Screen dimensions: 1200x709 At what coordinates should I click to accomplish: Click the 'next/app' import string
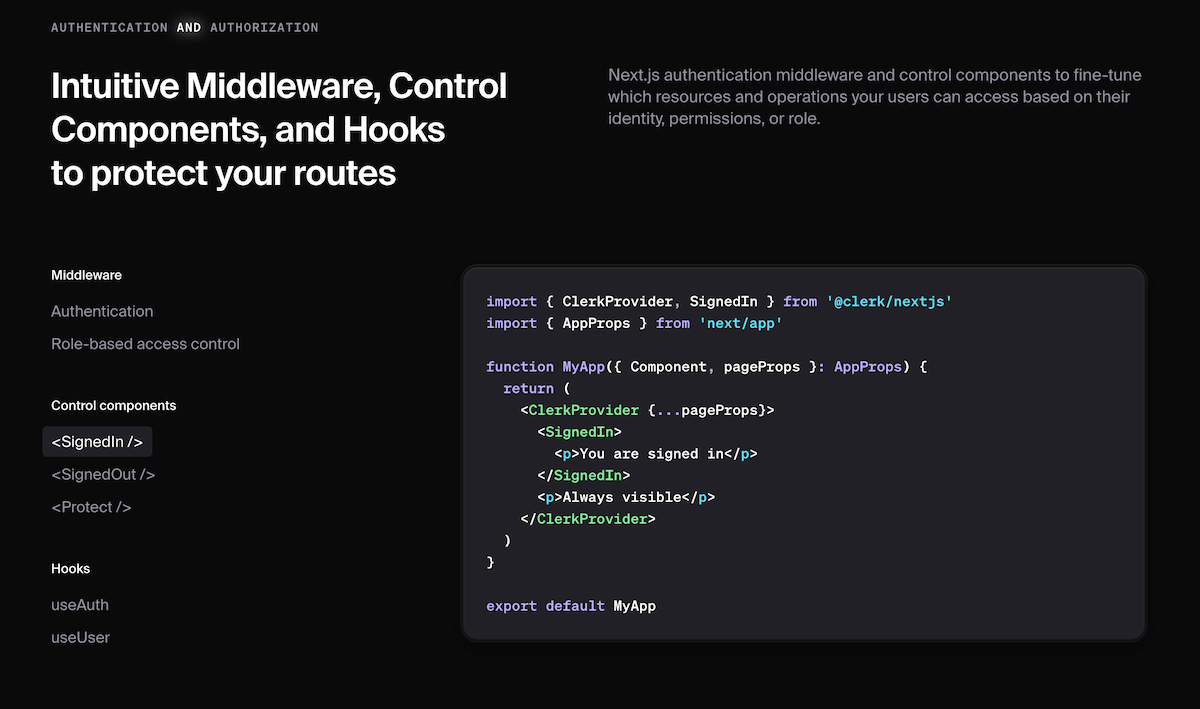point(740,323)
